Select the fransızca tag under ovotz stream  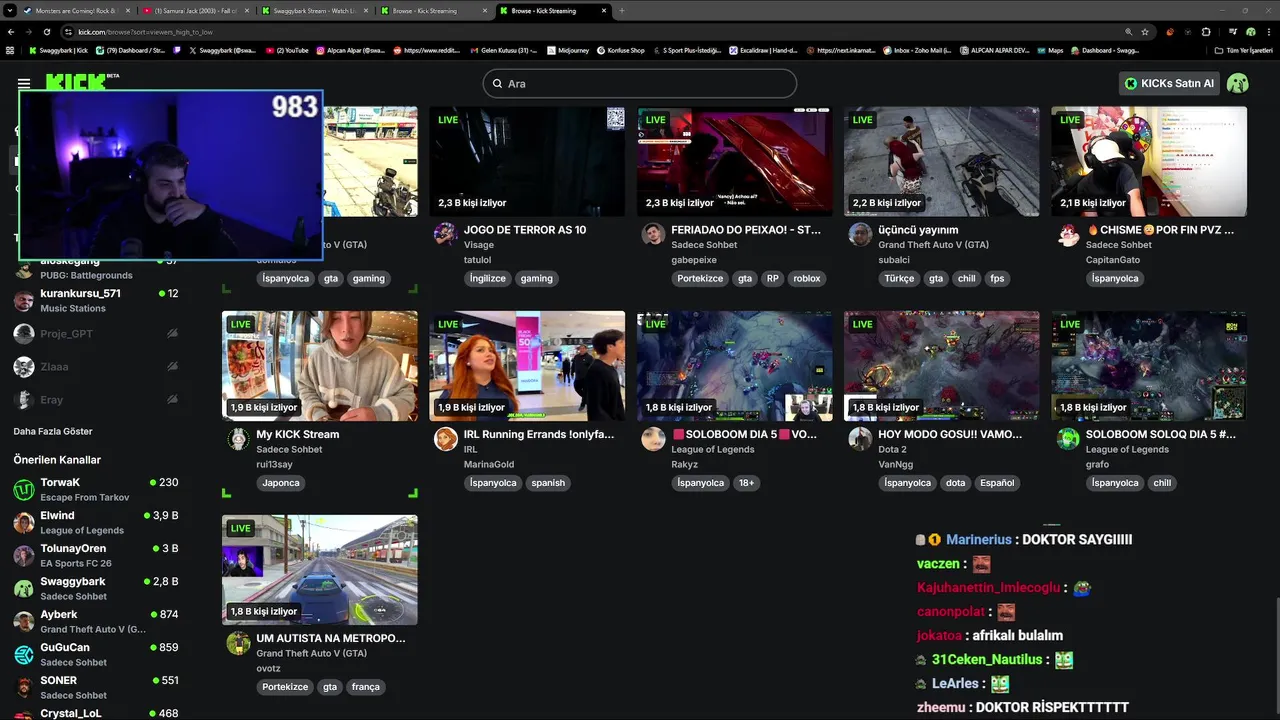365,687
